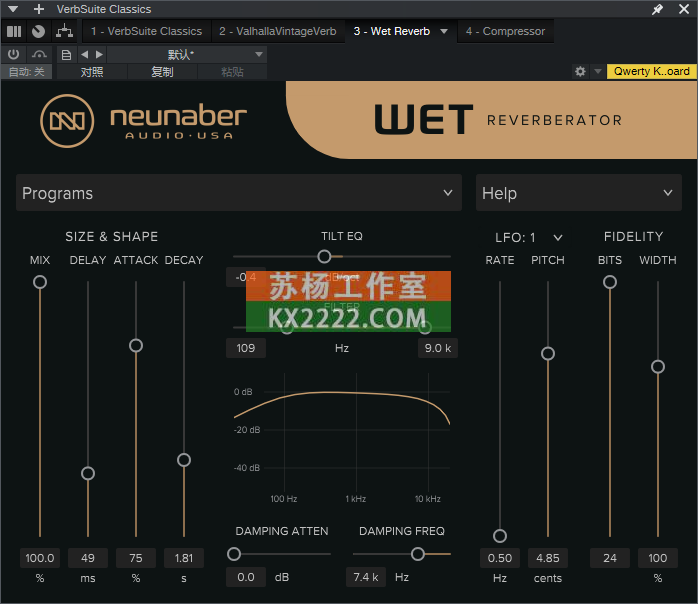Open the arrow menu beside Wet Reverb tab
This screenshot has width=698, height=604.
444,31
